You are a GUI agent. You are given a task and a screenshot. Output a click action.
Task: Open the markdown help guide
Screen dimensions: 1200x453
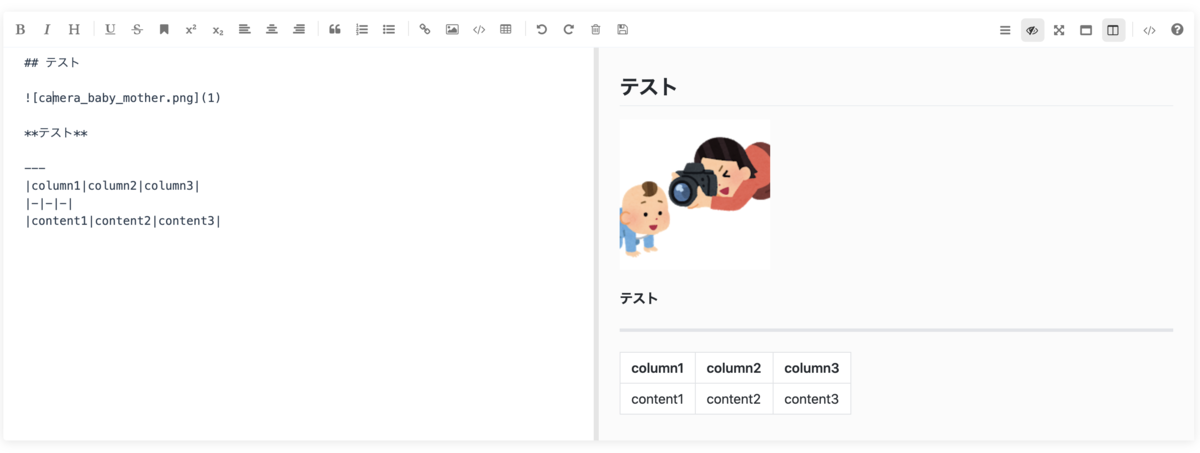point(1177,30)
